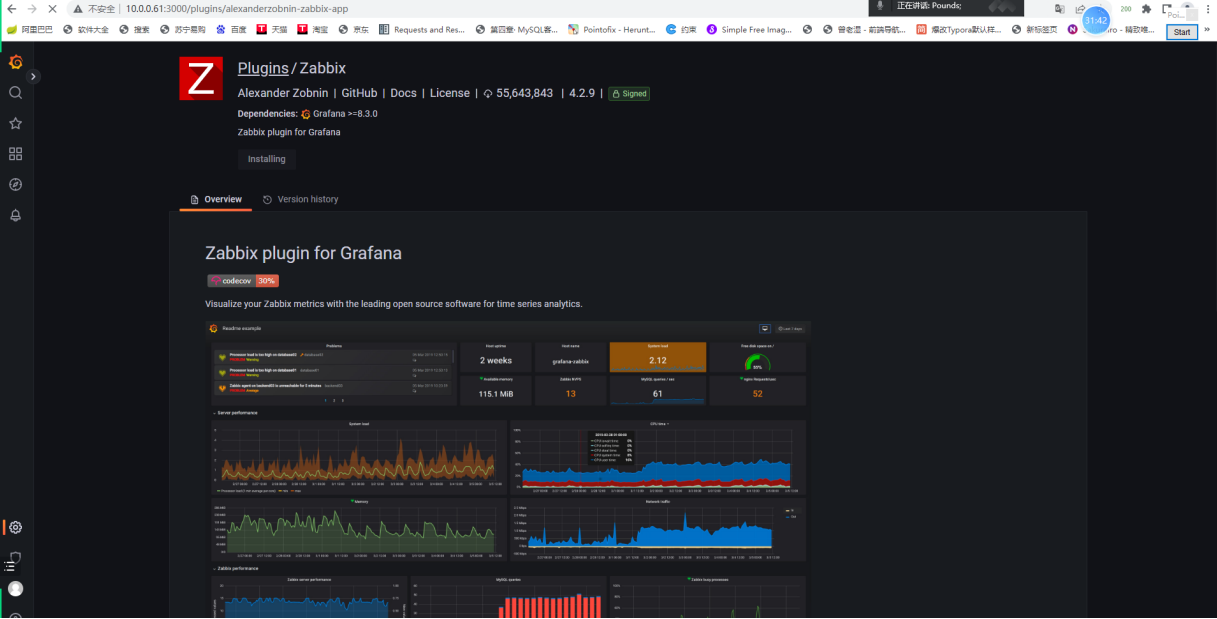Image resolution: width=1217 pixels, height=619 pixels.
Task: Click the Start button
Action: [x=1182, y=32]
